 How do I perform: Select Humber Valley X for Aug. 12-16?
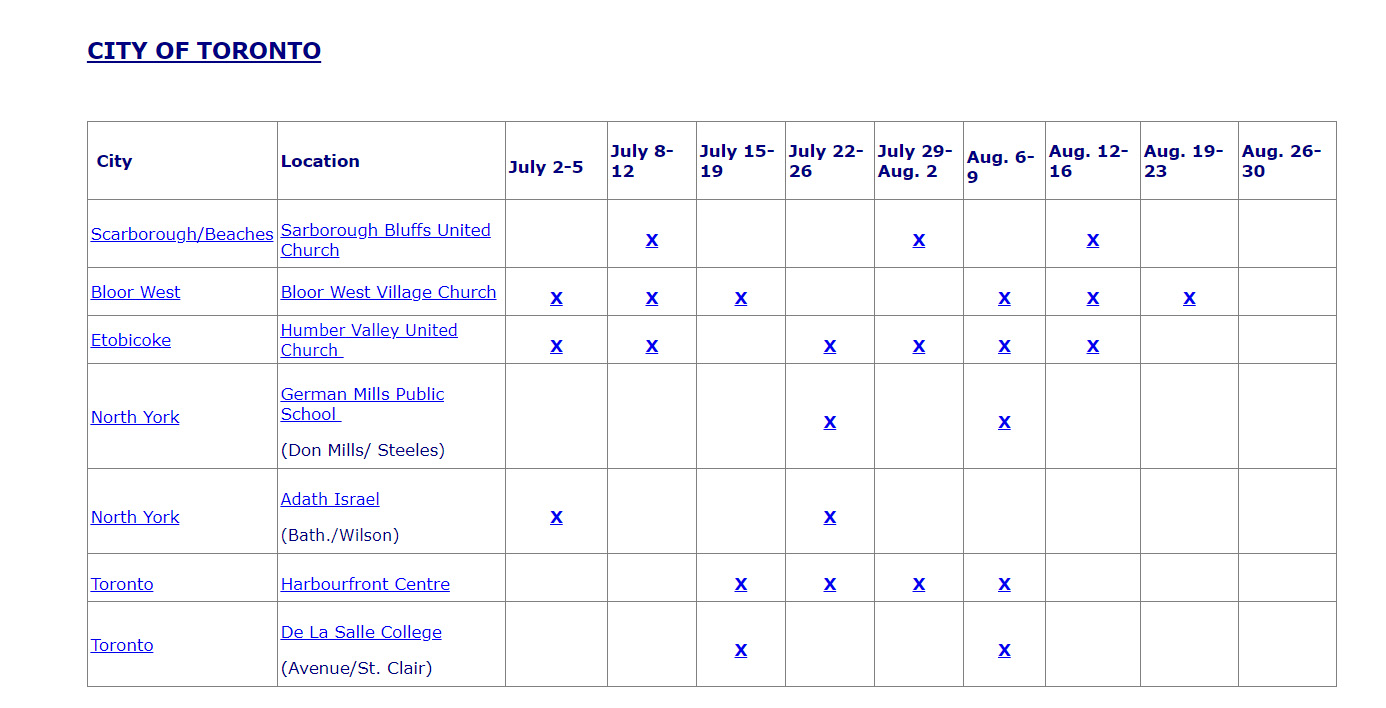1093,346
